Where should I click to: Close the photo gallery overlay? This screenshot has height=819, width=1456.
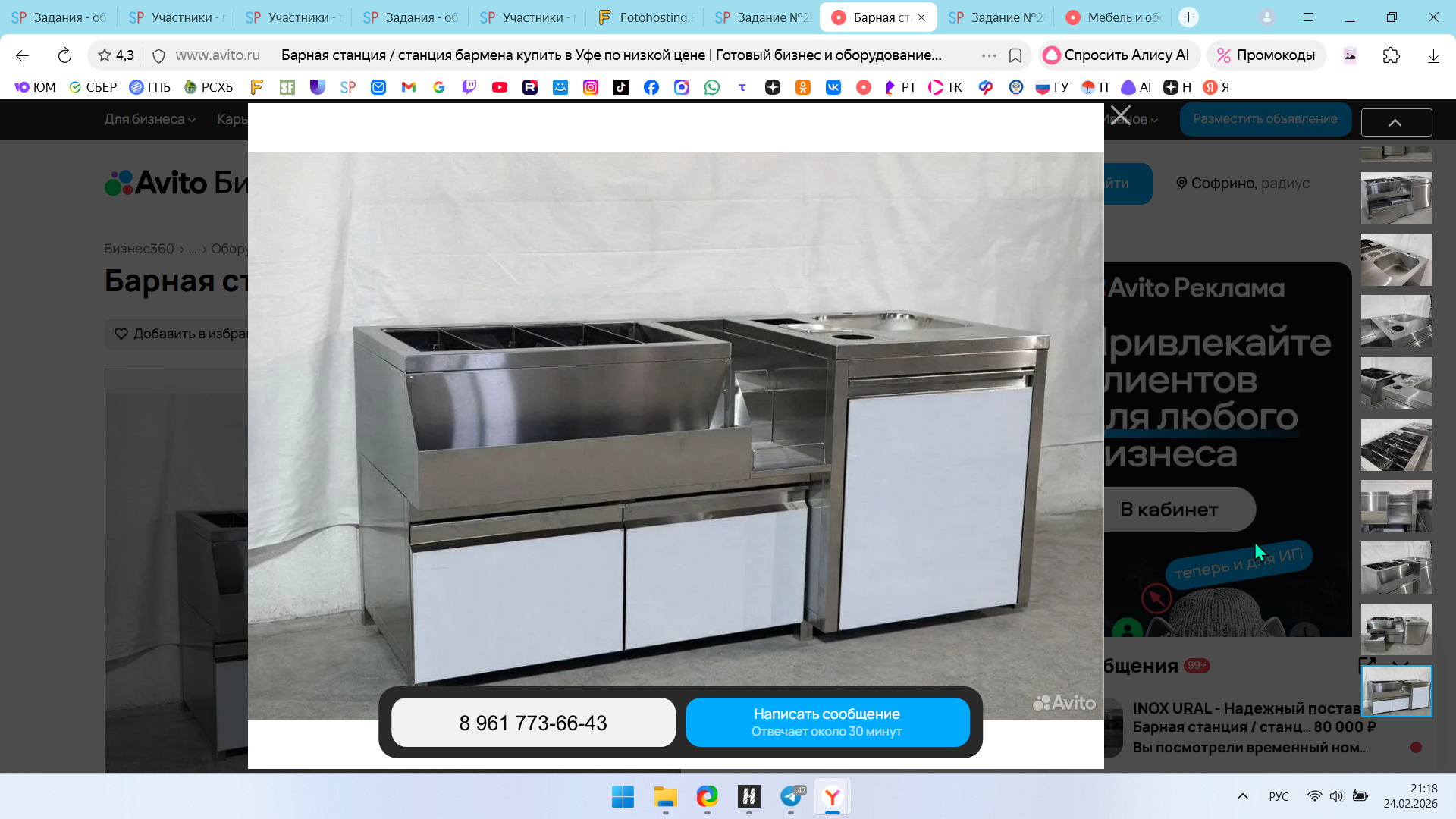[1120, 116]
